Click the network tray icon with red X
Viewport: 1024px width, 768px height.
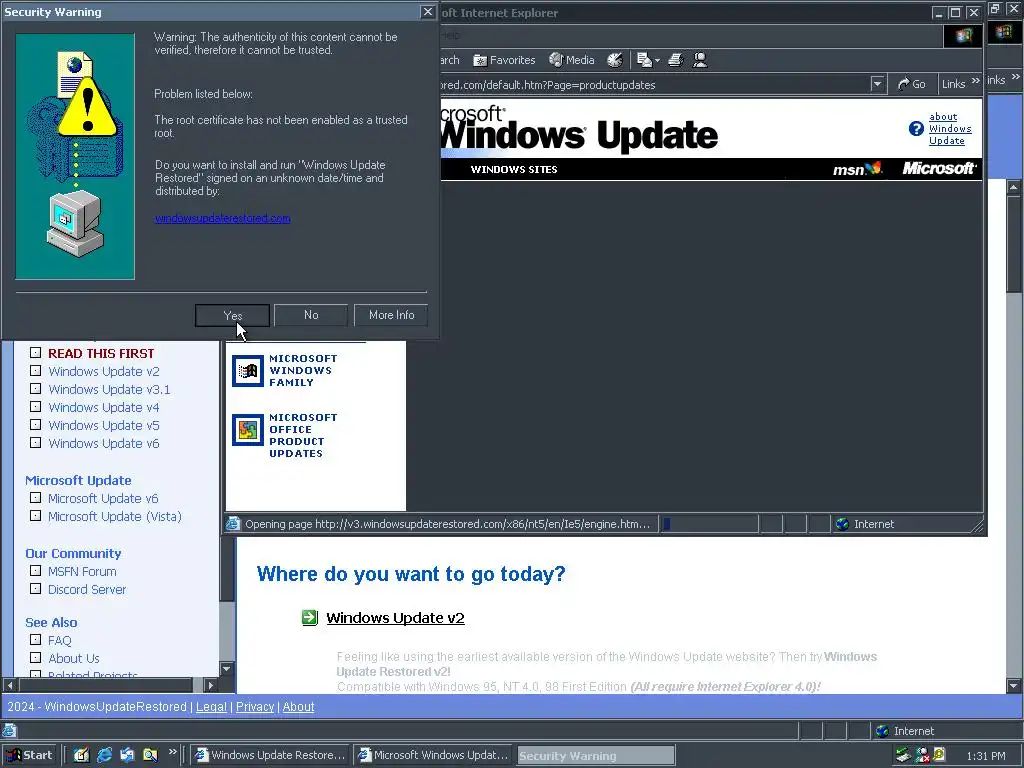point(922,756)
